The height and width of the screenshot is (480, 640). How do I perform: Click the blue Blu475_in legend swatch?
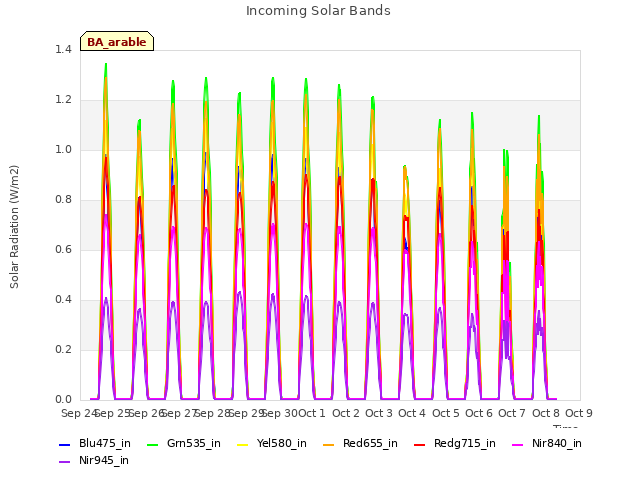pos(64,444)
